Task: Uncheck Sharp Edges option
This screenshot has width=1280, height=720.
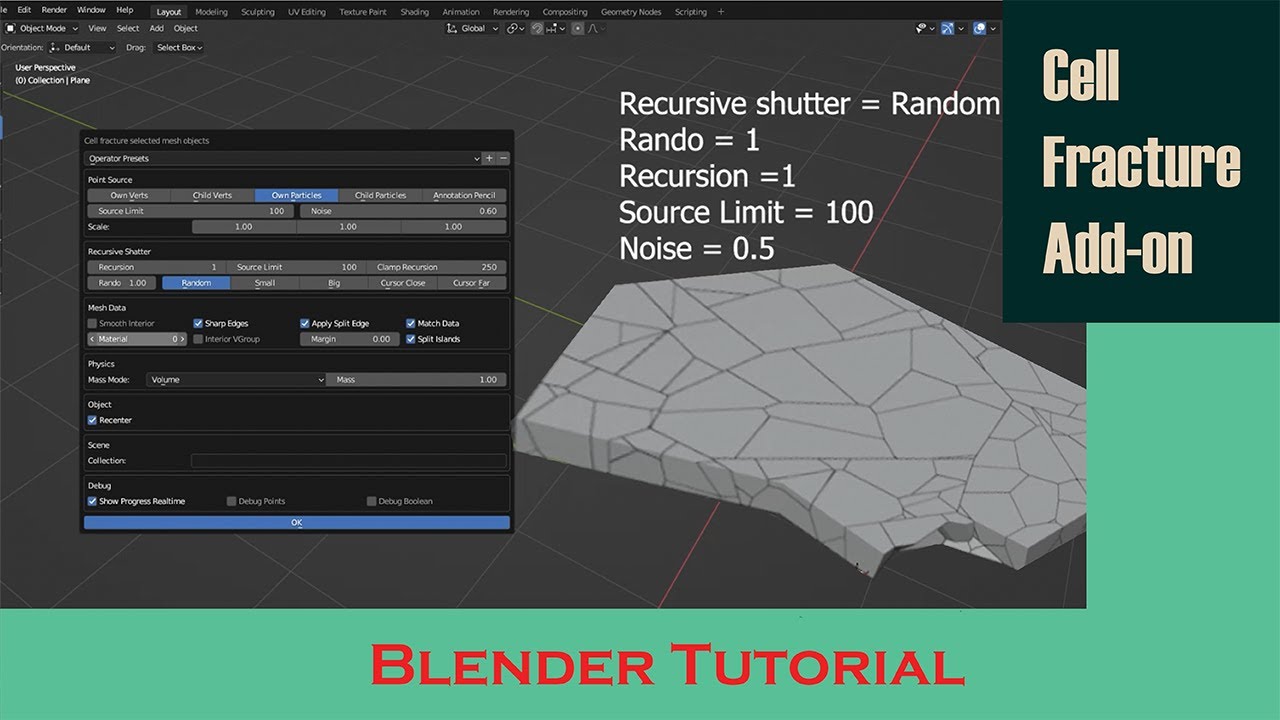Action: pos(198,323)
